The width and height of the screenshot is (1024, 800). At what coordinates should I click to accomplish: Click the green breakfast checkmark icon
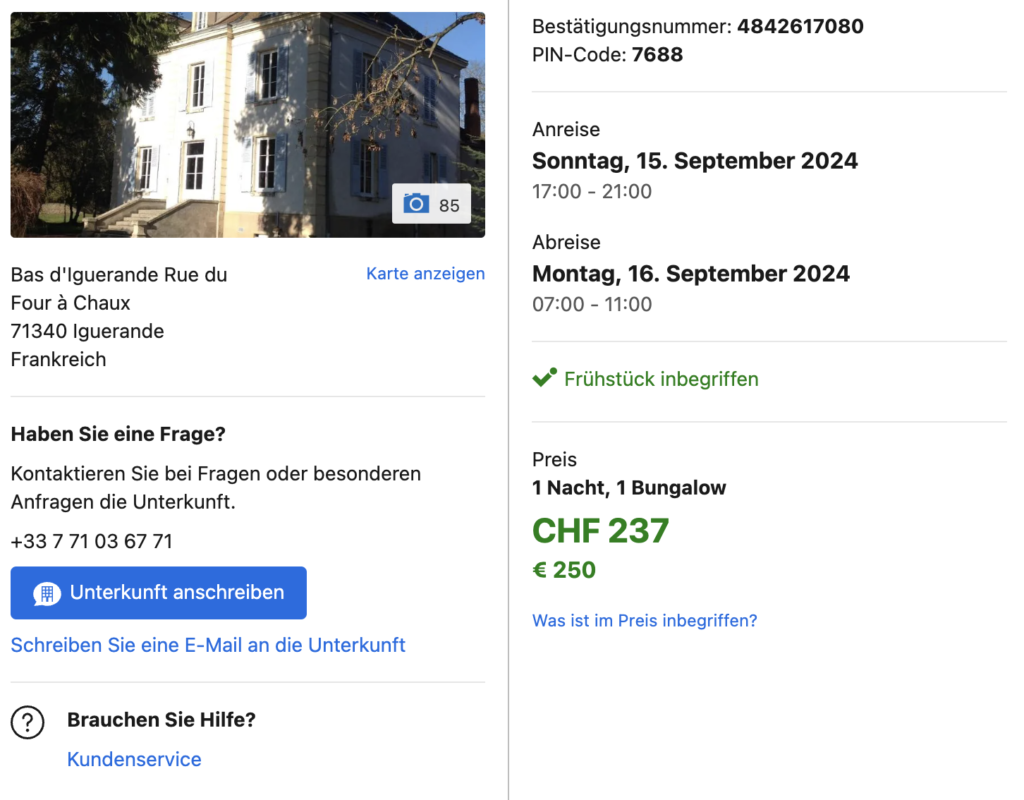(x=545, y=378)
